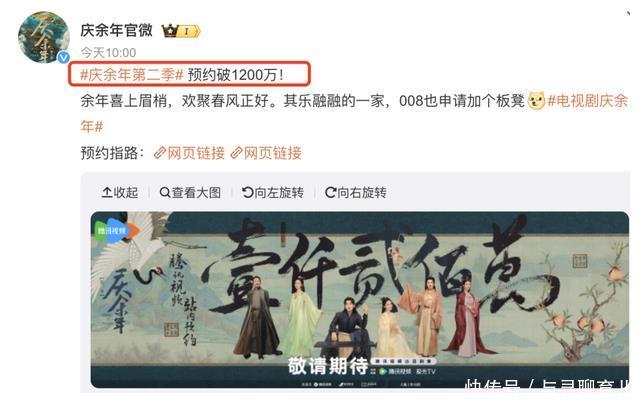
Task: Click the 壹仟贰佰万 poster image
Action: [x=360, y=300]
